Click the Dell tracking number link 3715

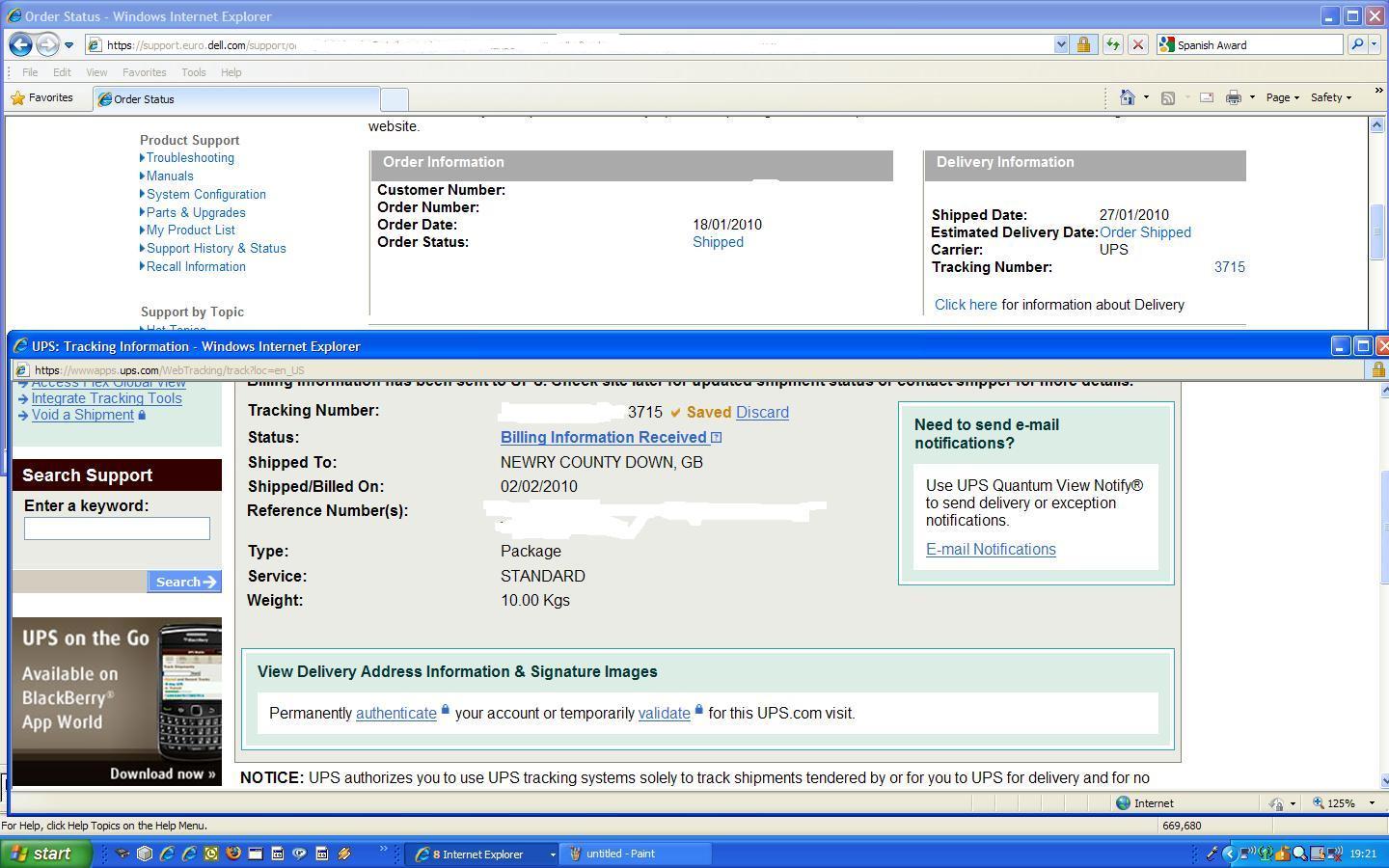(1229, 267)
